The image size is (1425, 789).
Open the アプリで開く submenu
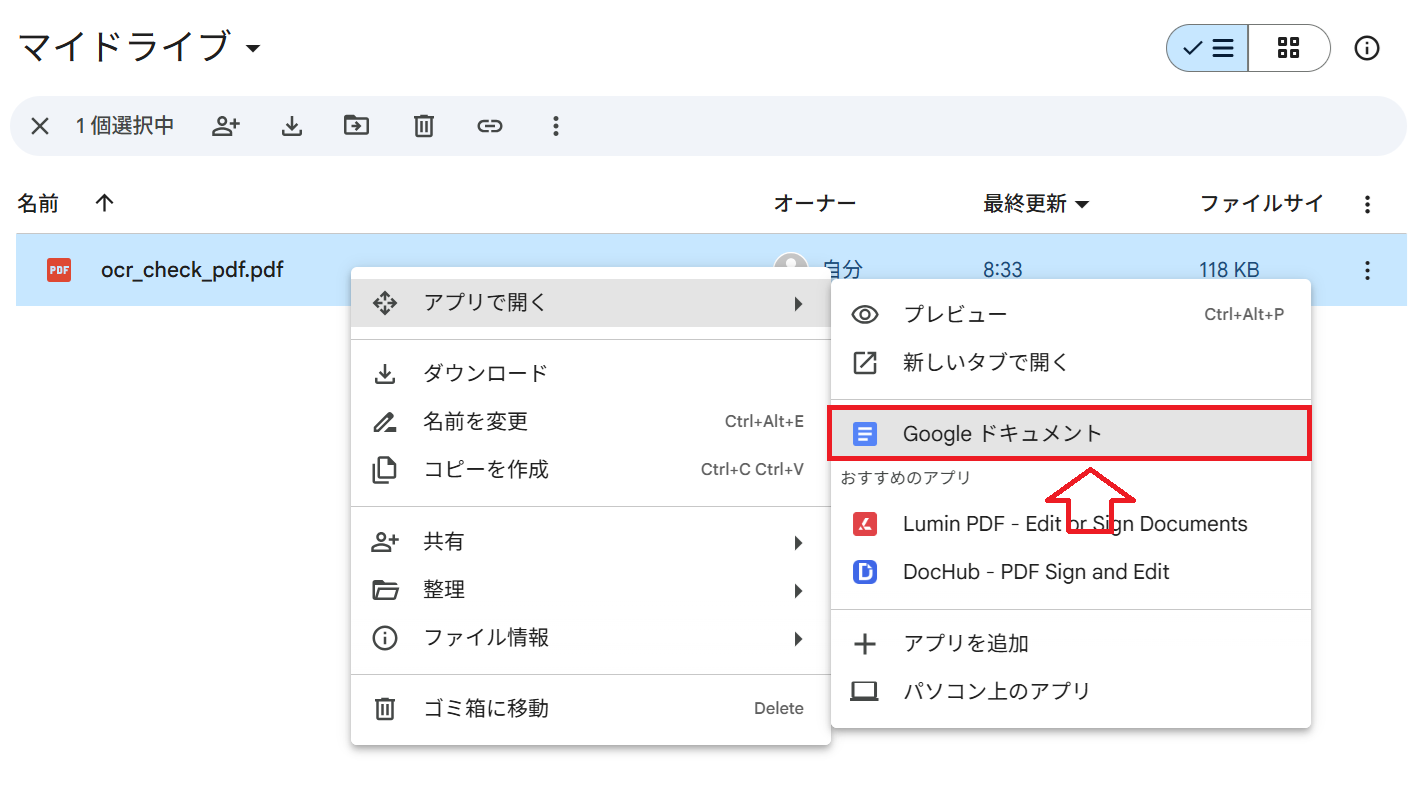point(591,303)
